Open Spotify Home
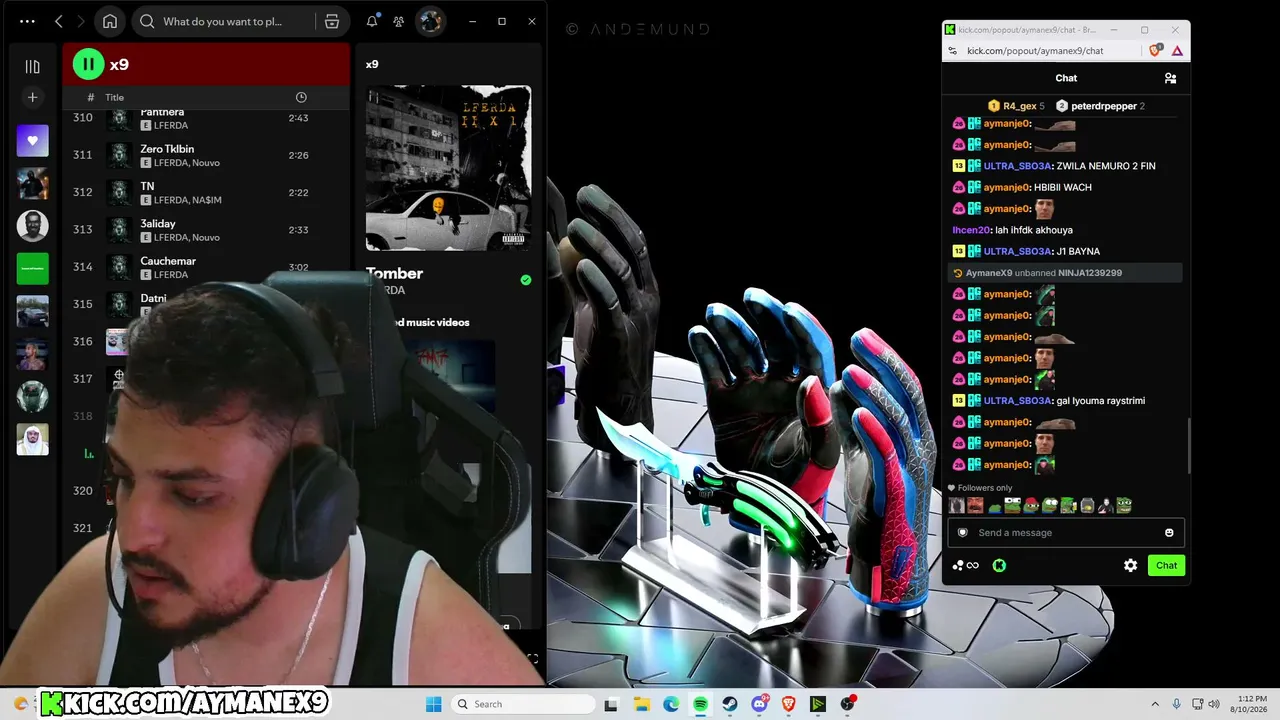1280x720 pixels. 110,21
